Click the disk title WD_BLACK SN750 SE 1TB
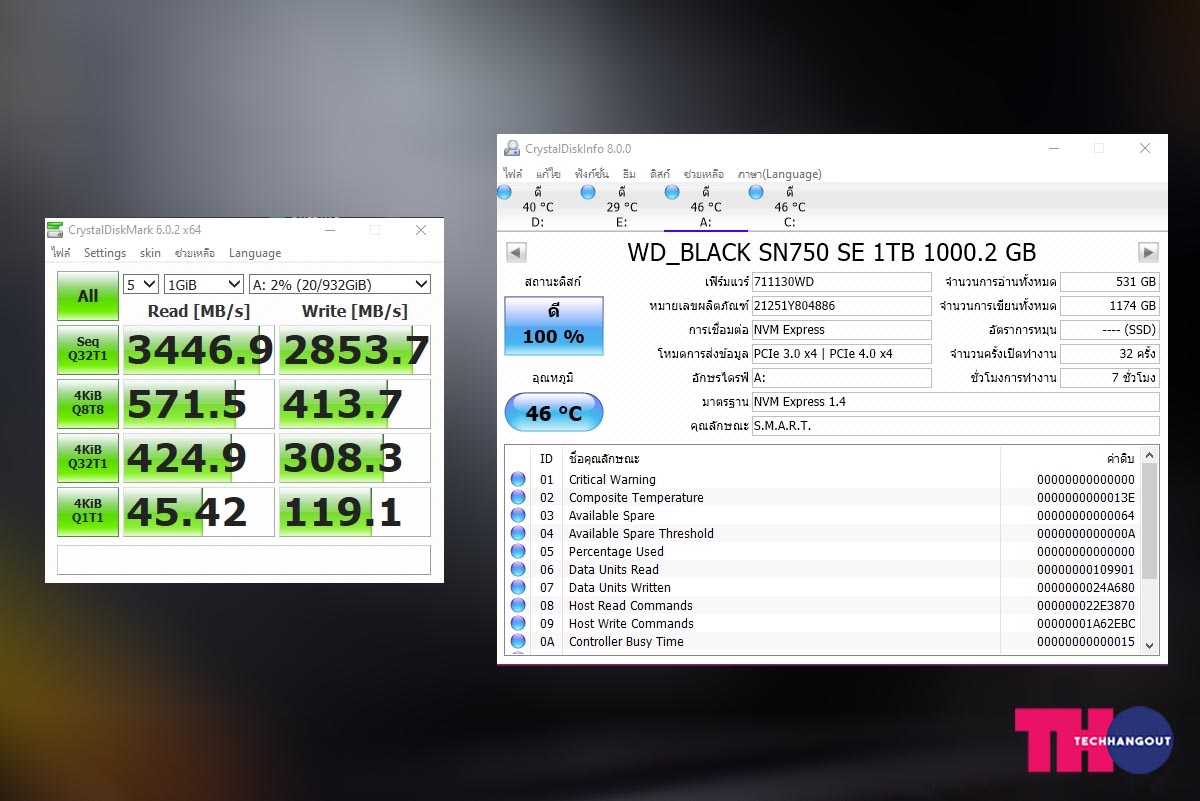 pyautogui.click(x=832, y=252)
